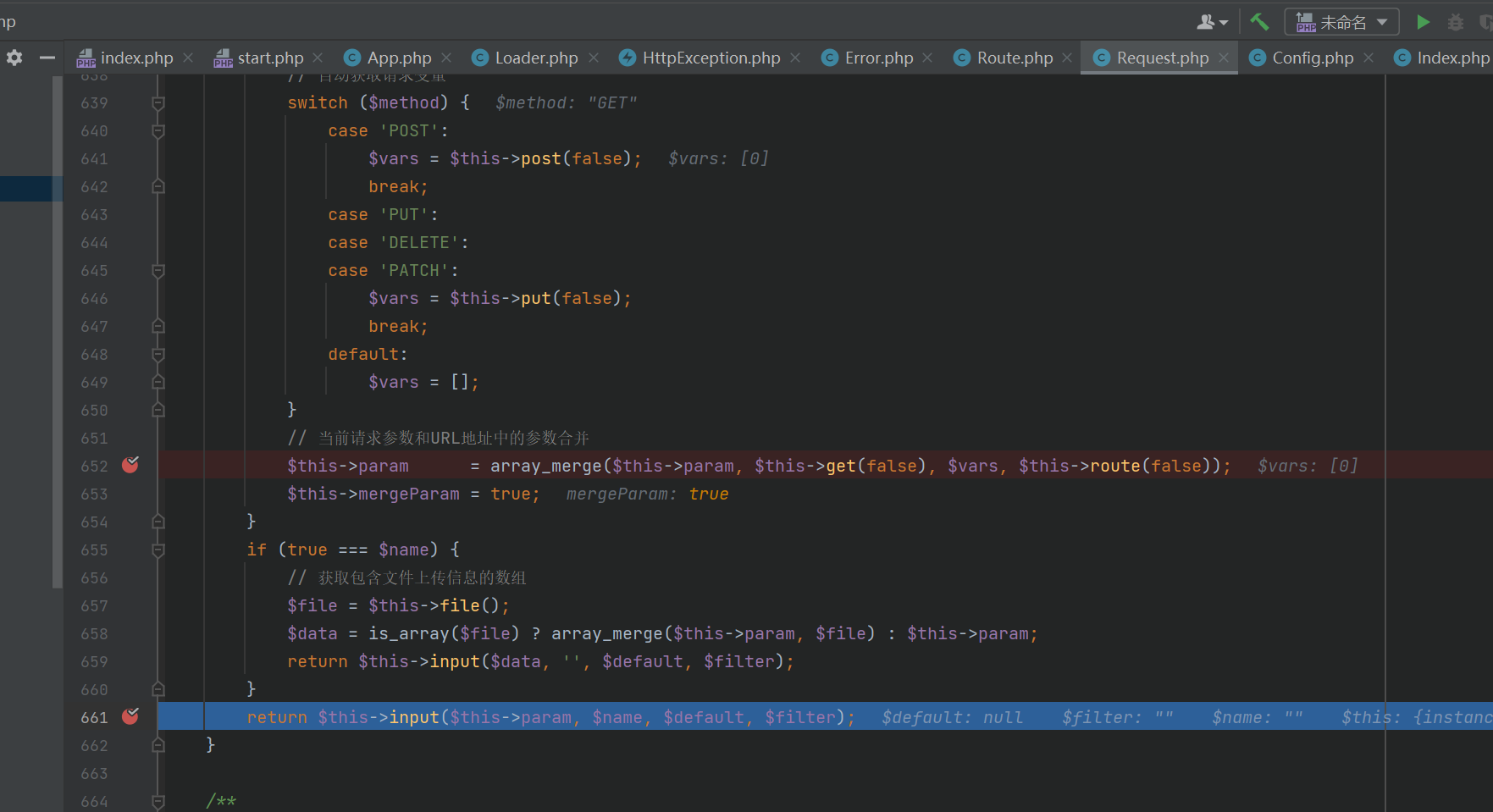
Task: Click $this->file() on line 657
Action: pos(434,605)
